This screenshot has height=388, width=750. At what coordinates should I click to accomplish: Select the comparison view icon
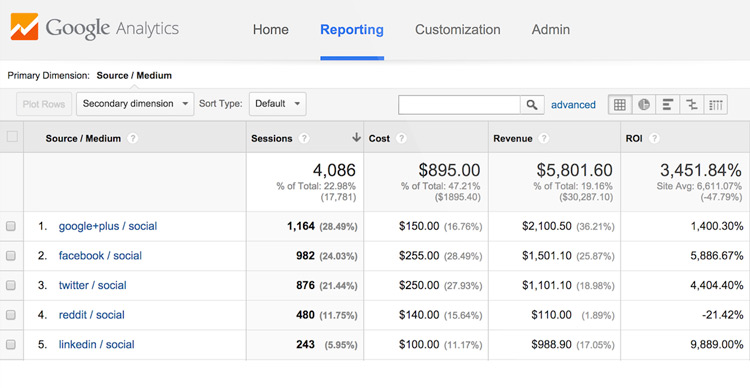(692, 104)
